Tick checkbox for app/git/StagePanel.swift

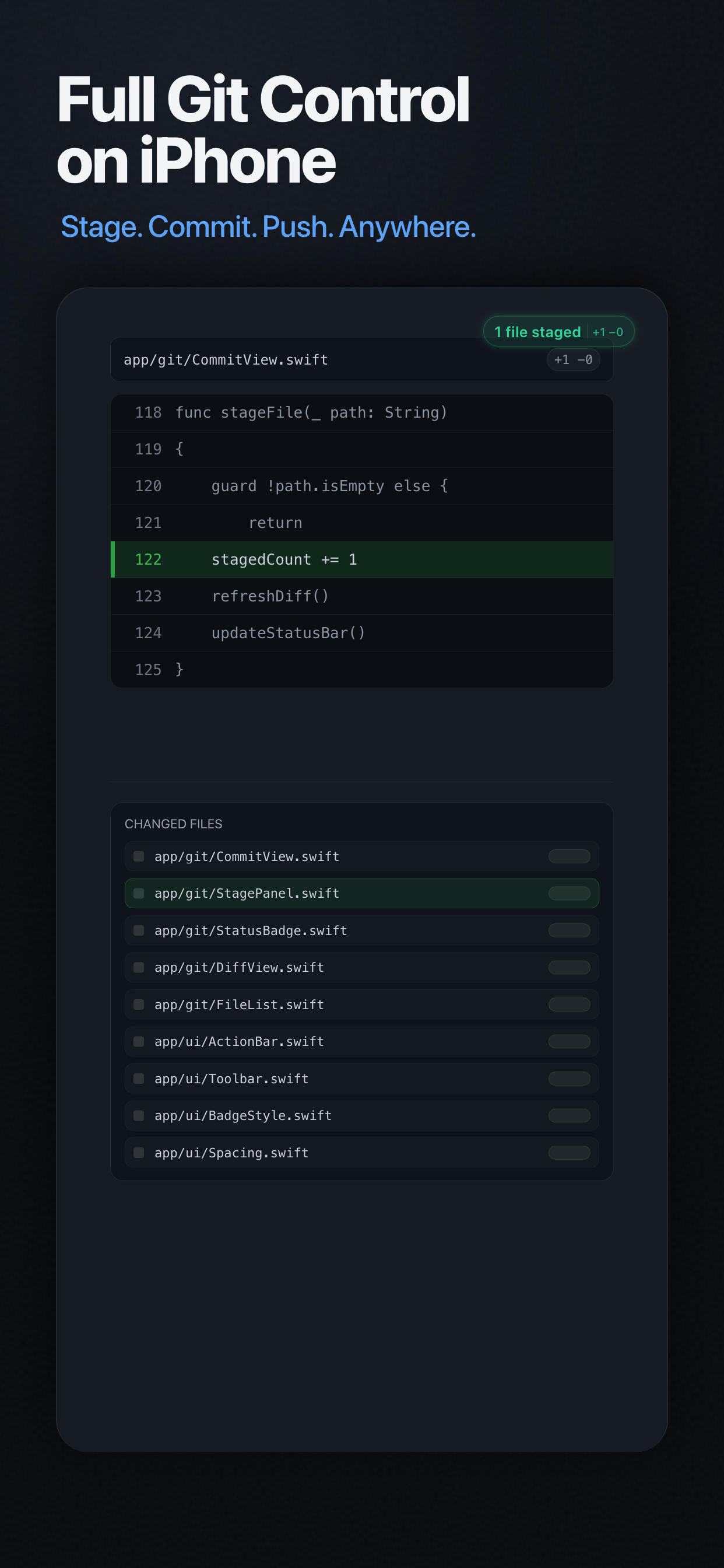[139, 893]
